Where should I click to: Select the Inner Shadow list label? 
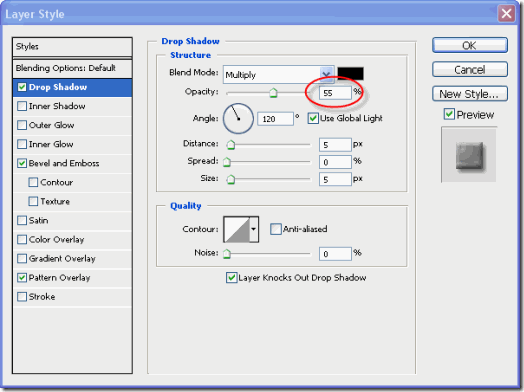pyautogui.click(x=57, y=106)
